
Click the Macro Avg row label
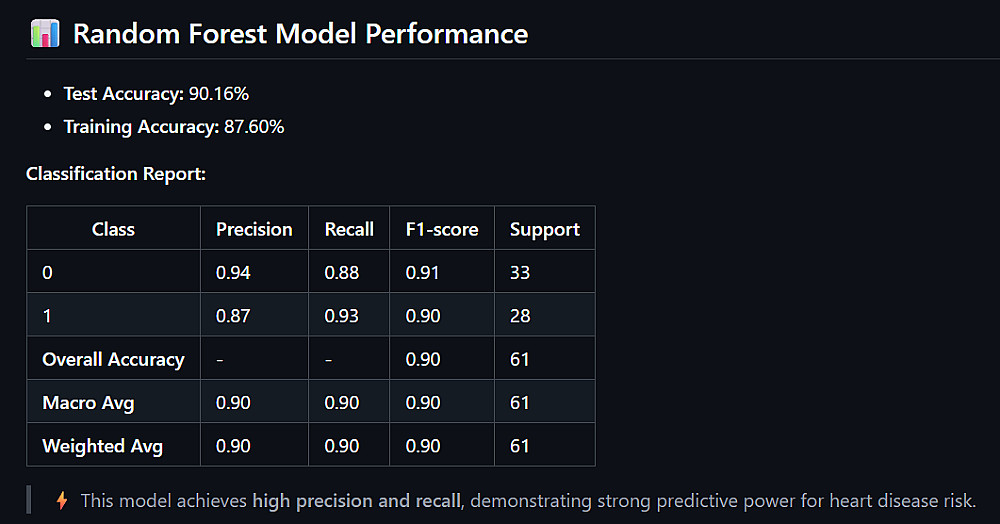coord(88,403)
